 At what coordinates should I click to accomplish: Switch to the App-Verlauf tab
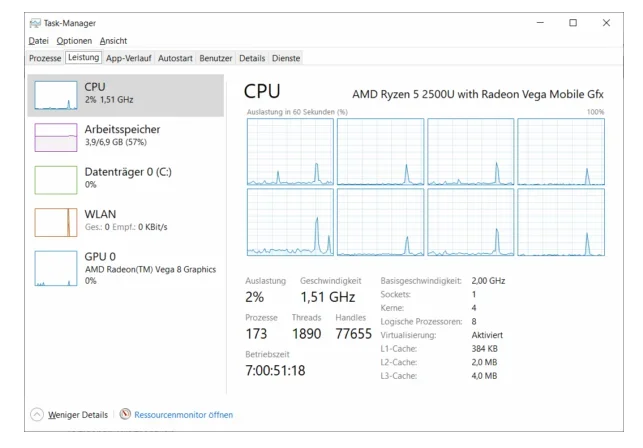pos(129,59)
